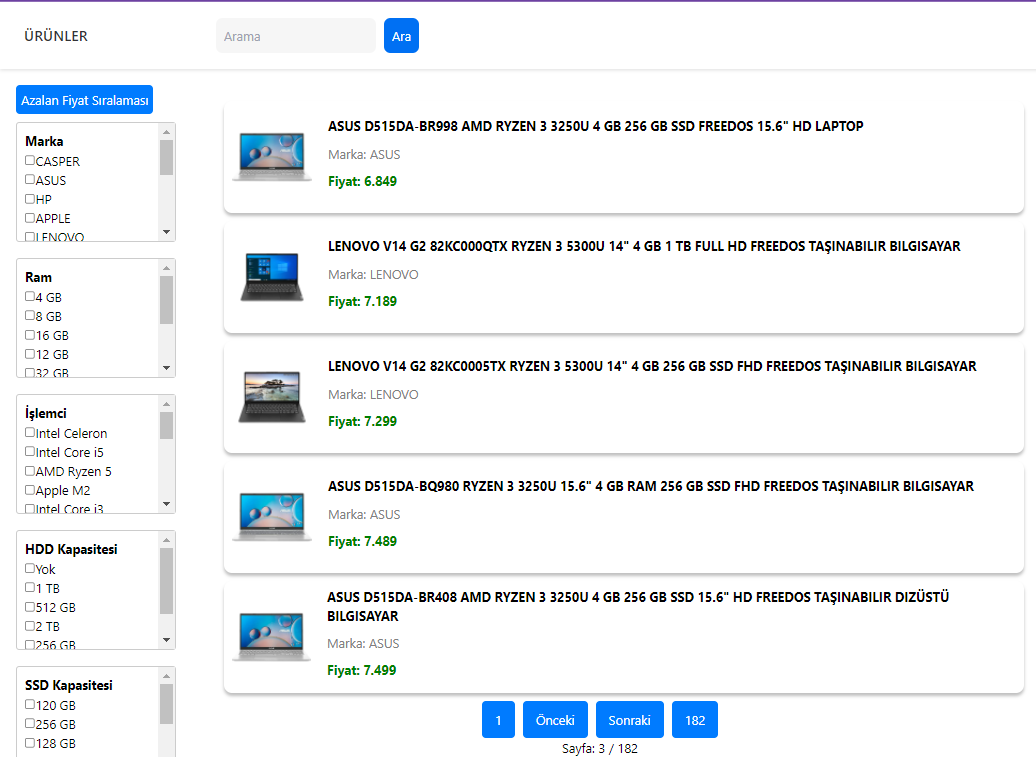Apply Azalan Fiyat Sıralaması sorting
The height and width of the screenshot is (757, 1036).
point(85,100)
